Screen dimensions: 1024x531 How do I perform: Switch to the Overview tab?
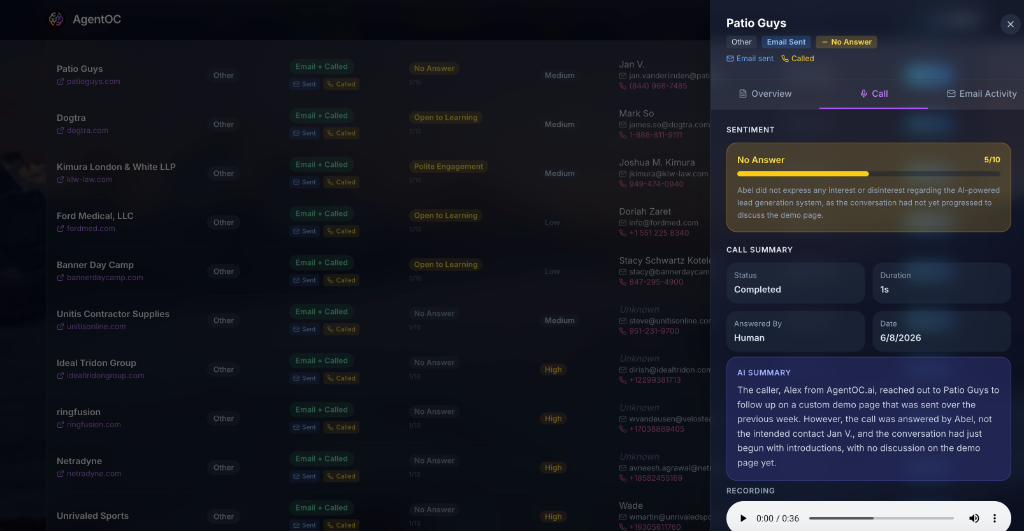[765, 94]
